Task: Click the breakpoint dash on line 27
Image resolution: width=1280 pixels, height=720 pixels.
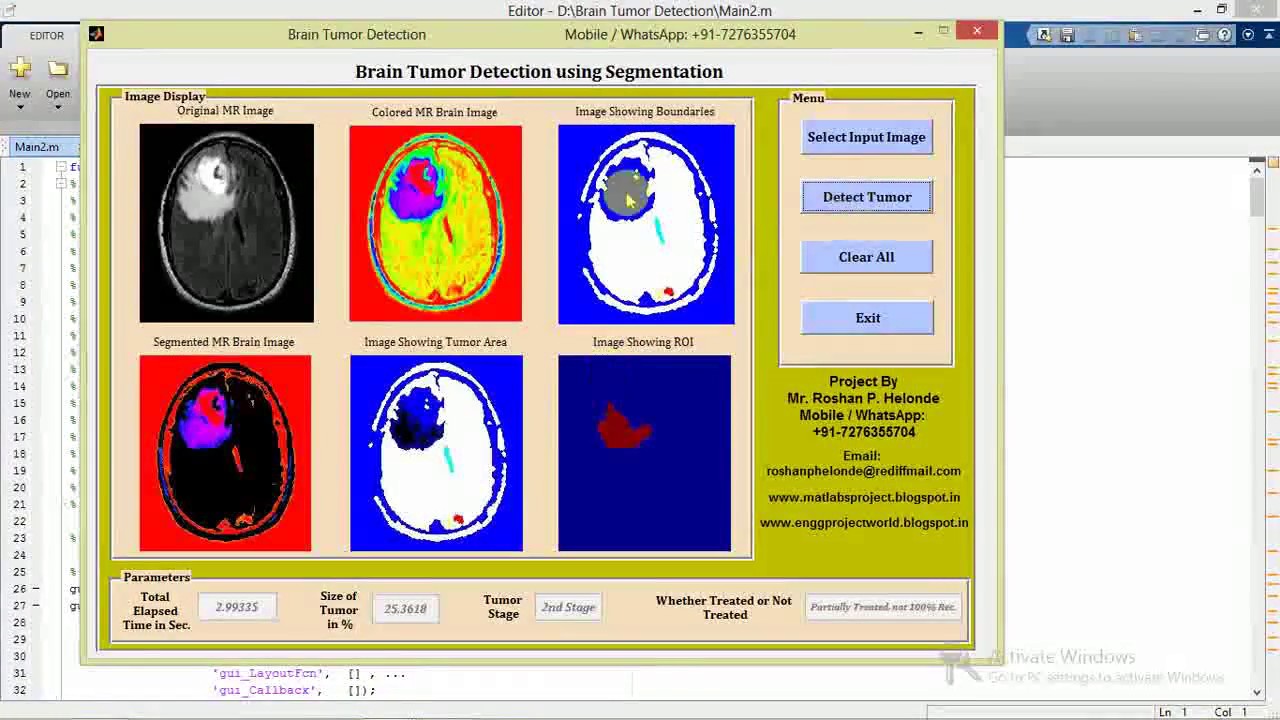Action: (36, 606)
